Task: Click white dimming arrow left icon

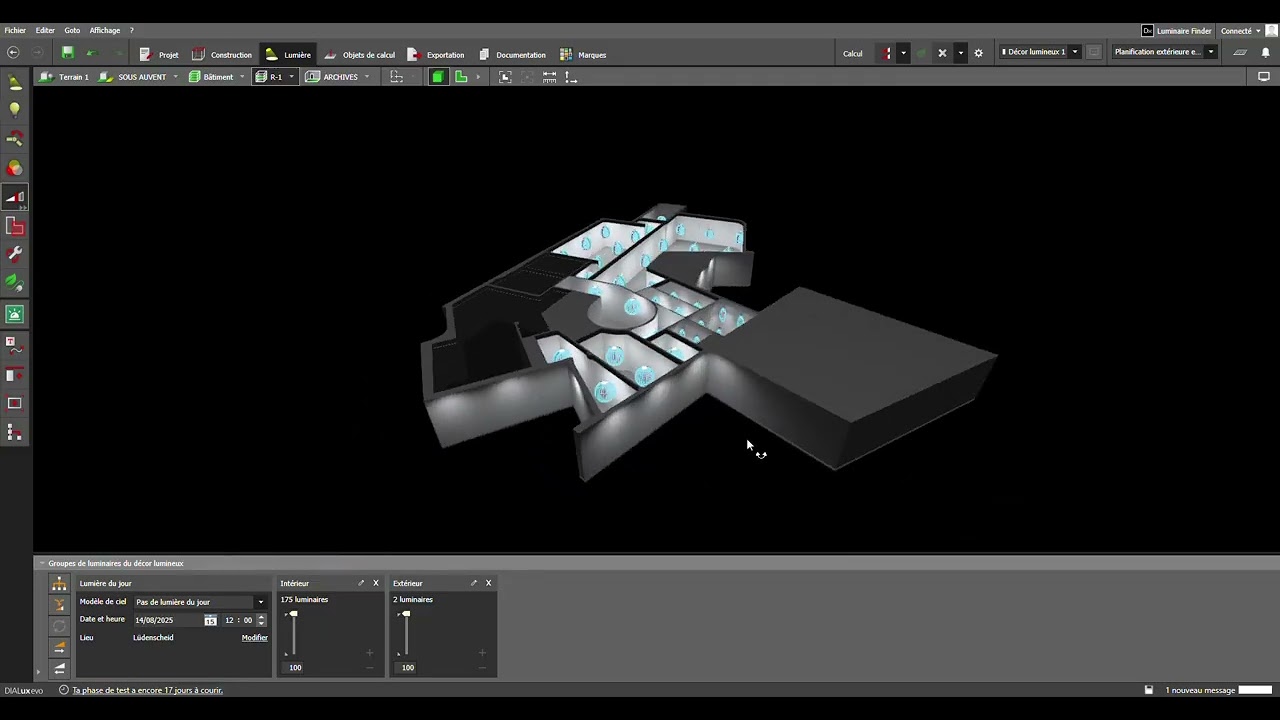Action: tap(59, 669)
